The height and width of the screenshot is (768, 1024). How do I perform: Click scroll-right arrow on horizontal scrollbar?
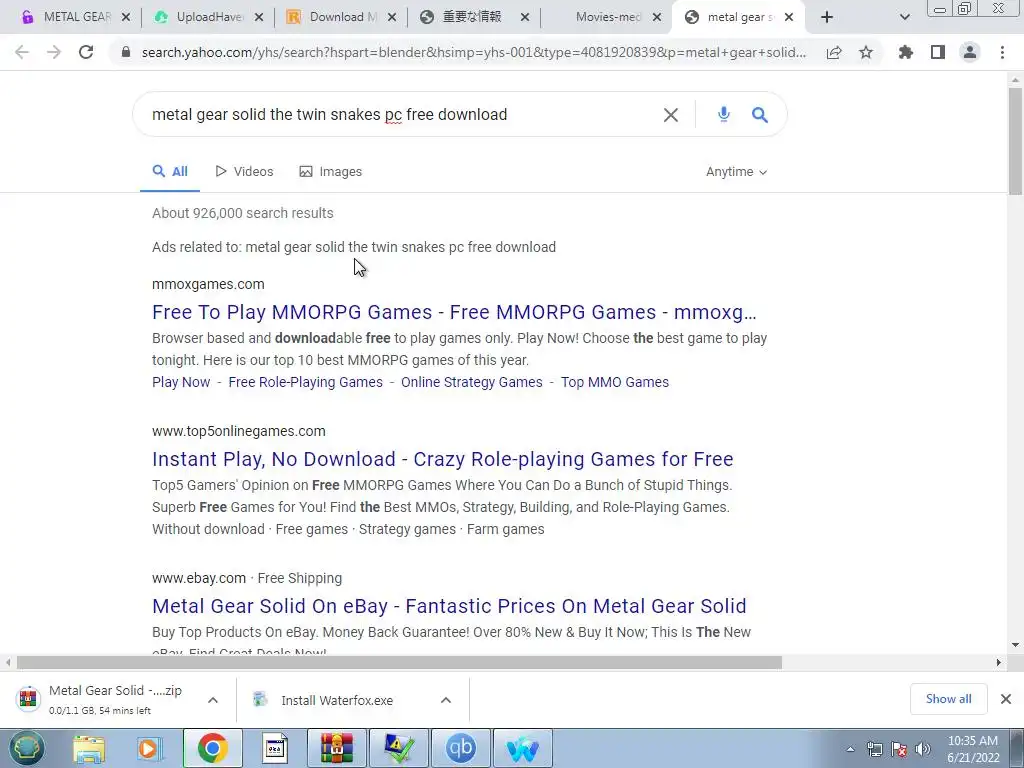pyautogui.click(x=999, y=662)
